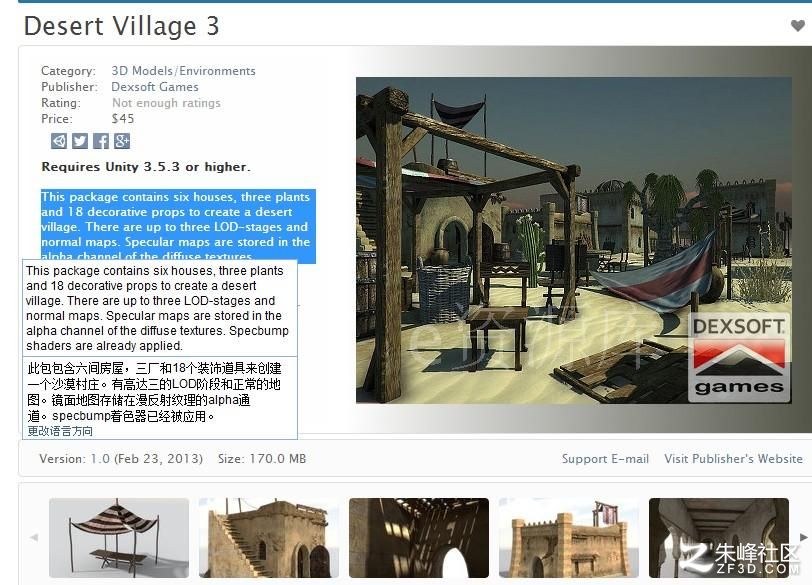
Task: Go to previous thumbnails with left arrow
Action: coord(34,537)
